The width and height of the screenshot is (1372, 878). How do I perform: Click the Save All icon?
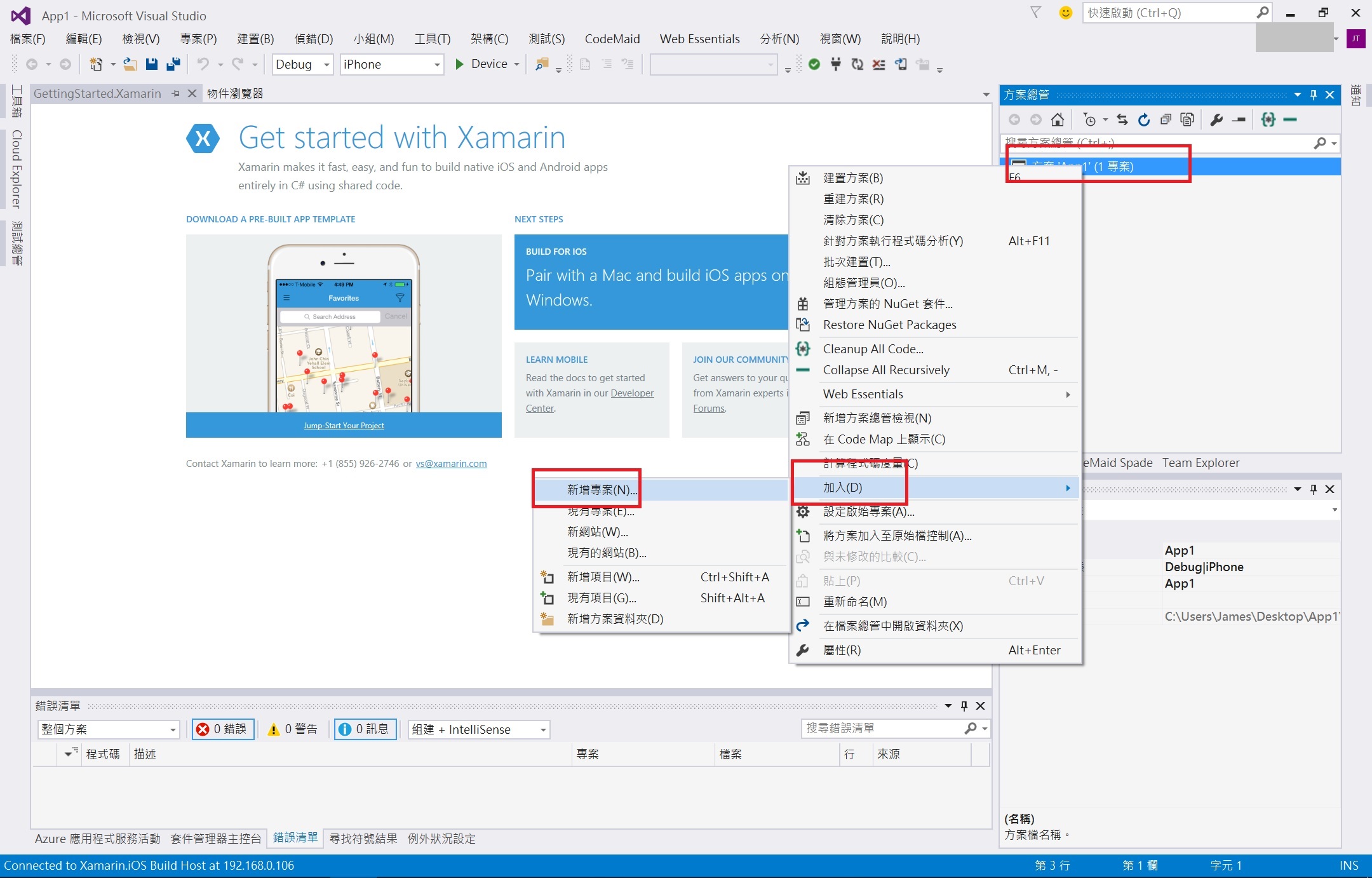173,64
